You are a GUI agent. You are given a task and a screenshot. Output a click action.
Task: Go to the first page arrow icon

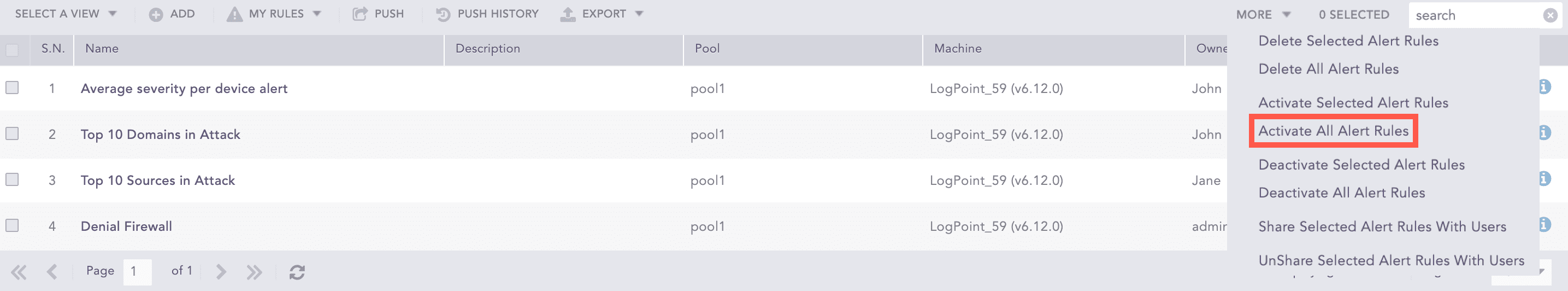pyautogui.click(x=19, y=271)
